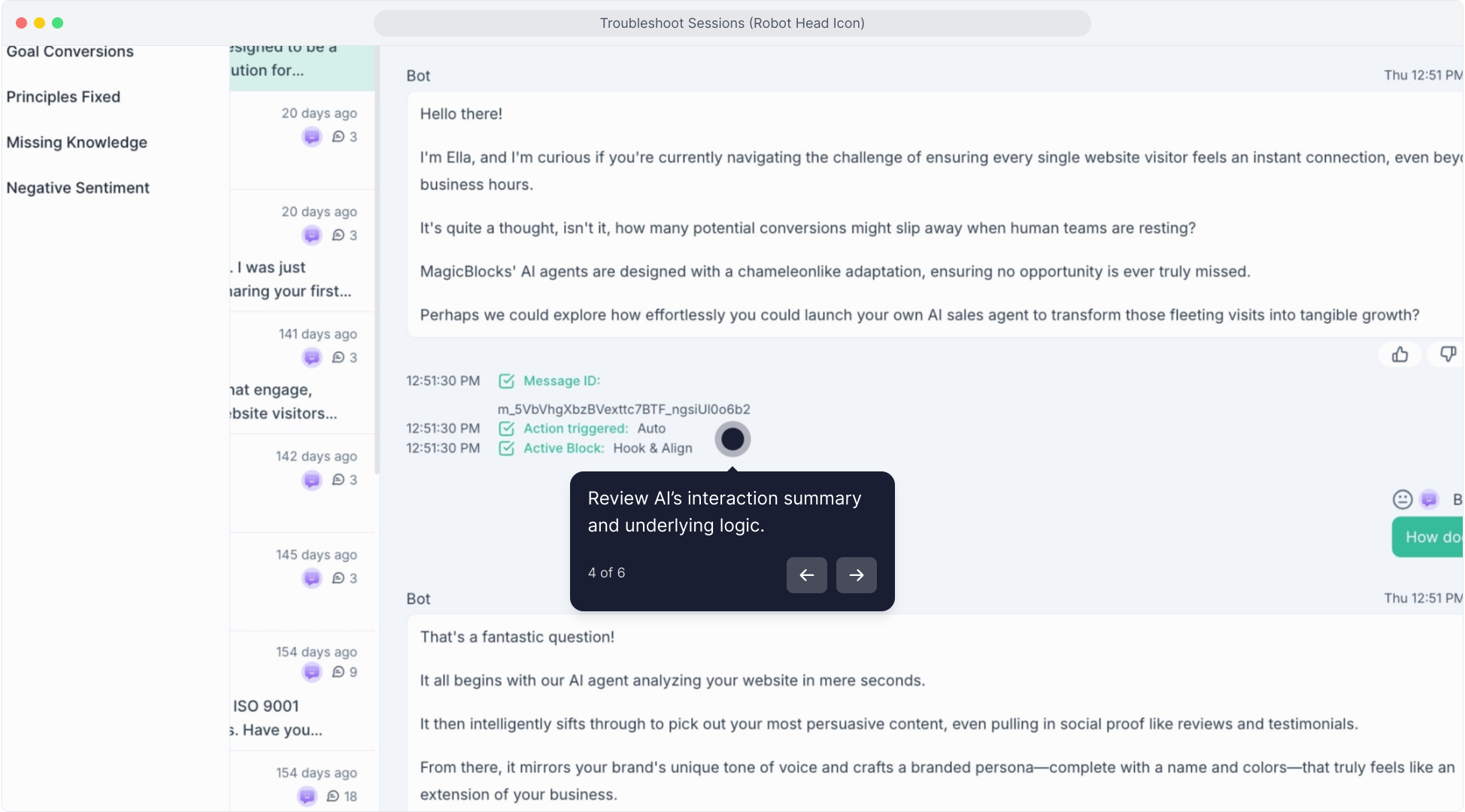1465x812 pixels.
Task: Click the Action triggered checkmark icon
Action: pos(507,429)
